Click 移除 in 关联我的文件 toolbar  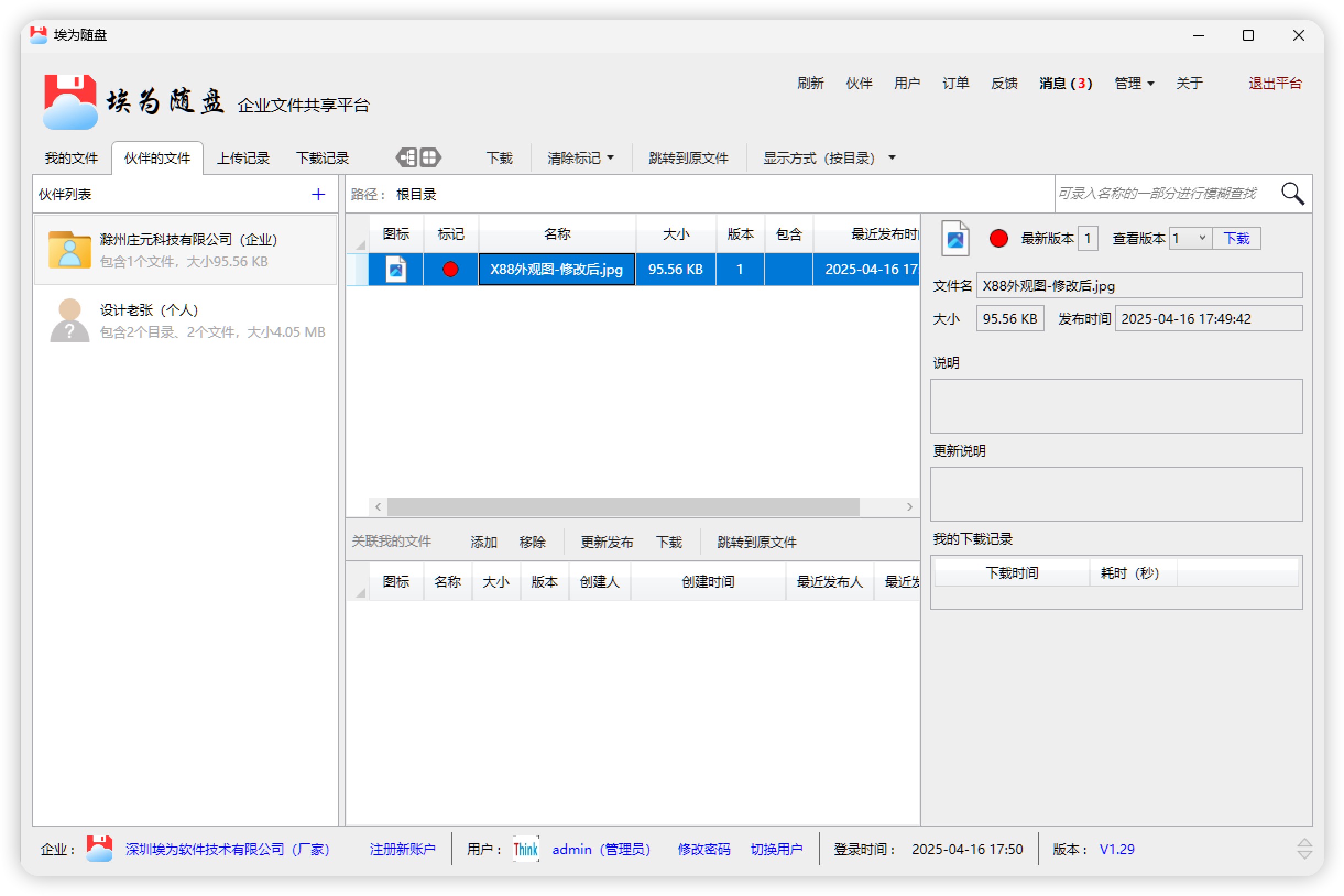532,542
